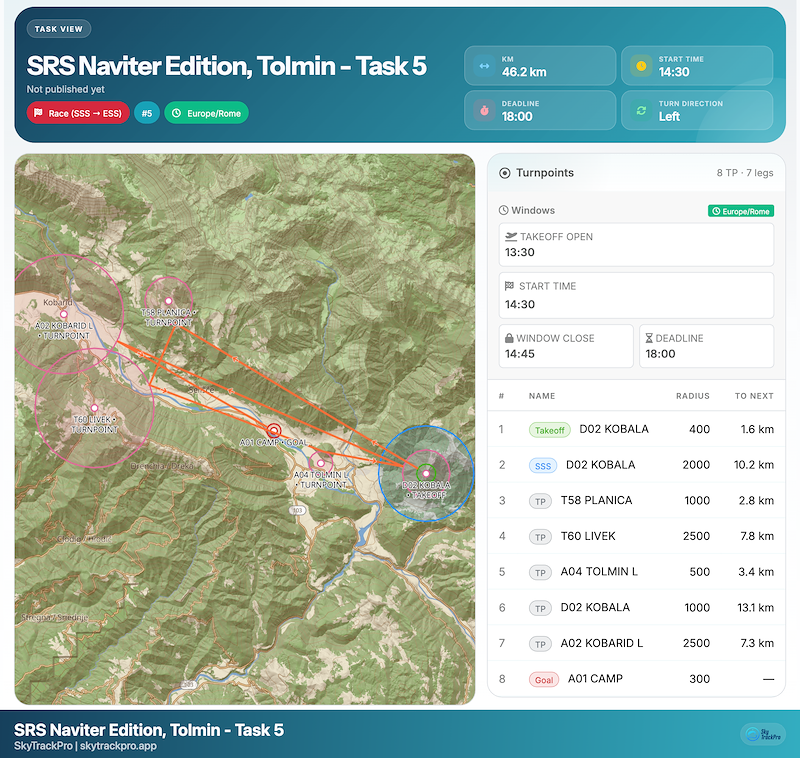This screenshot has width=800, height=758.
Task: Select the T58 PLANICA turnpoint name
Action: pyautogui.click(x=596, y=500)
